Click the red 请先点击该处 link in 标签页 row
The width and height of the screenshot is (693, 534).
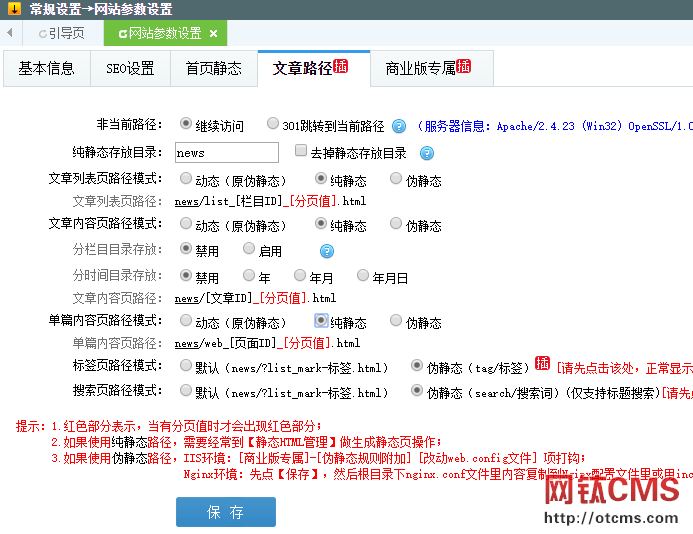(x=624, y=368)
